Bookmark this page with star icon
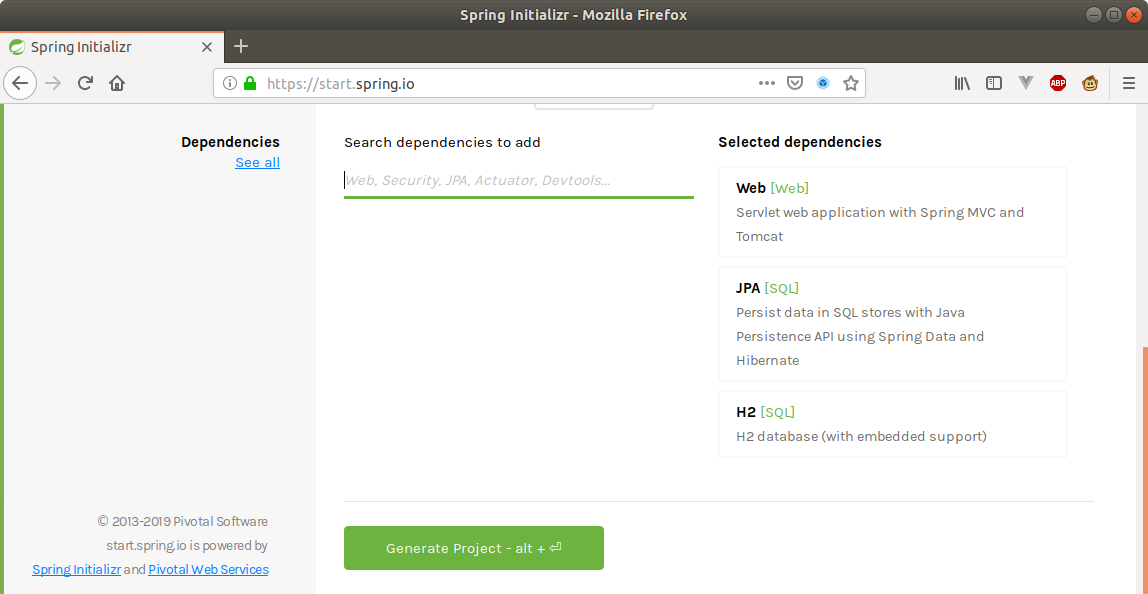Image resolution: width=1148 pixels, height=594 pixels. click(x=850, y=83)
